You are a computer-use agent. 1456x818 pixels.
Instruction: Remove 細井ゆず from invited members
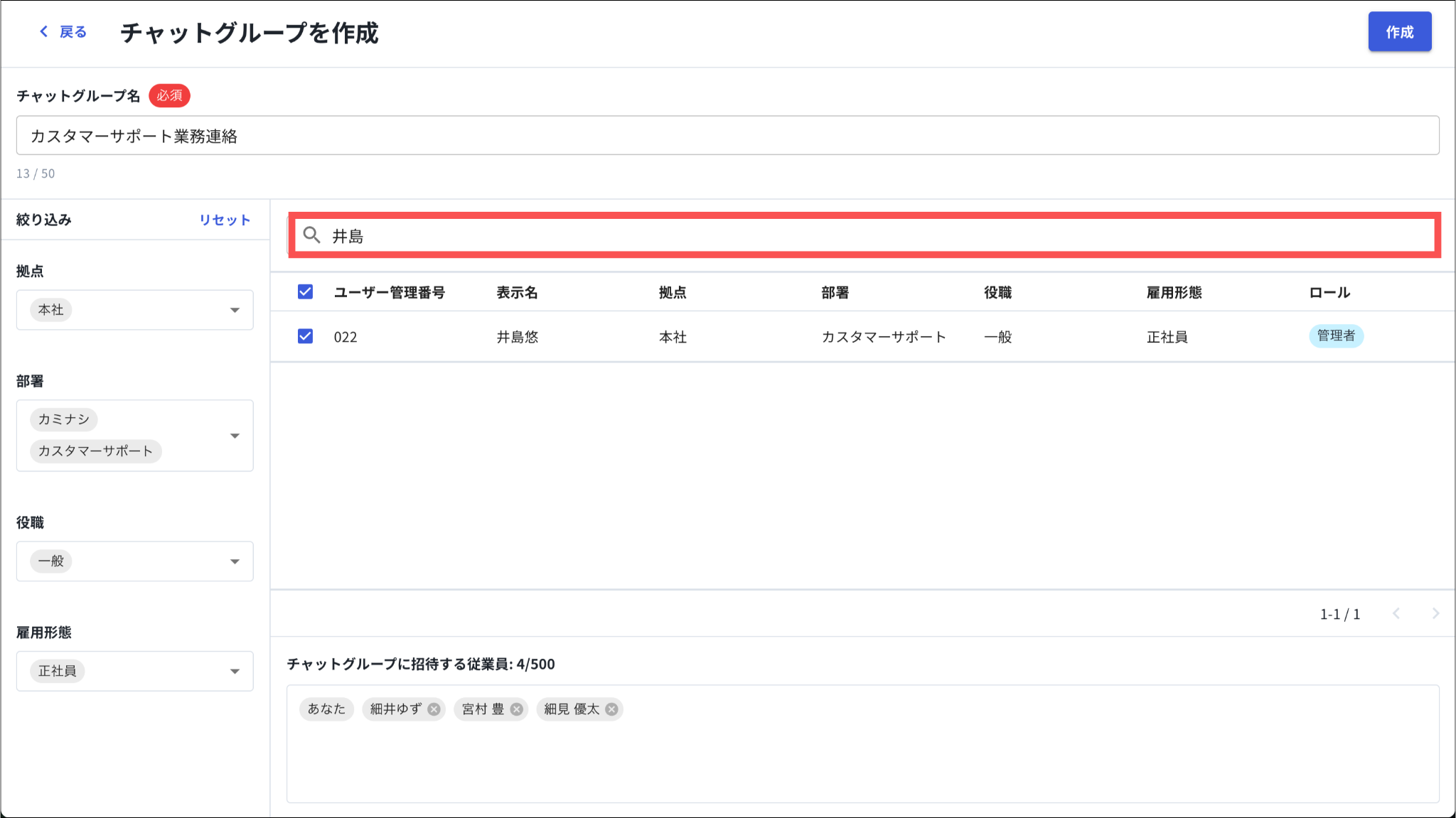click(434, 709)
